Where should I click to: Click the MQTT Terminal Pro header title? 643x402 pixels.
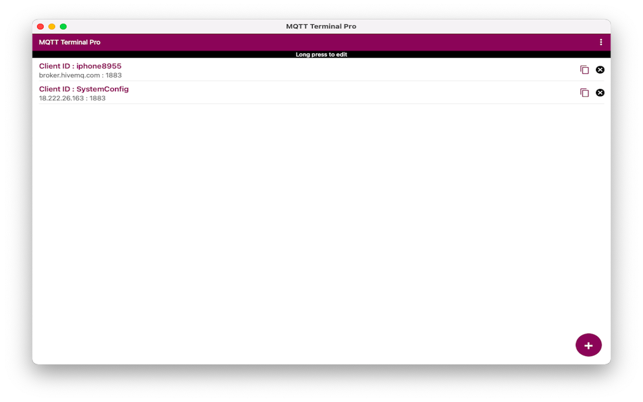(70, 42)
